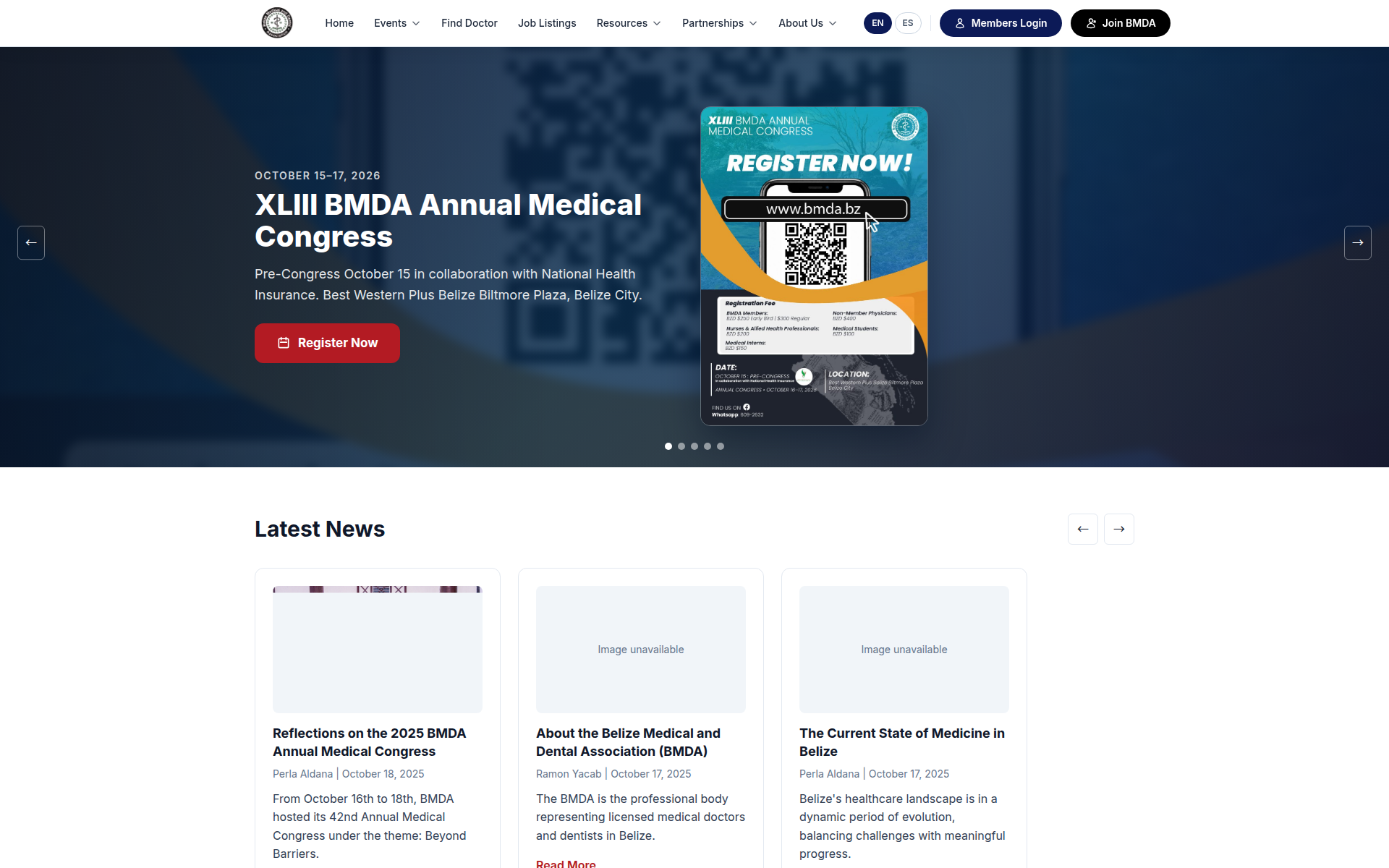The height and width of the screenshot is (868, 1389).
Task: Open the congress registration poster image
Action: [x=814, y=266]
